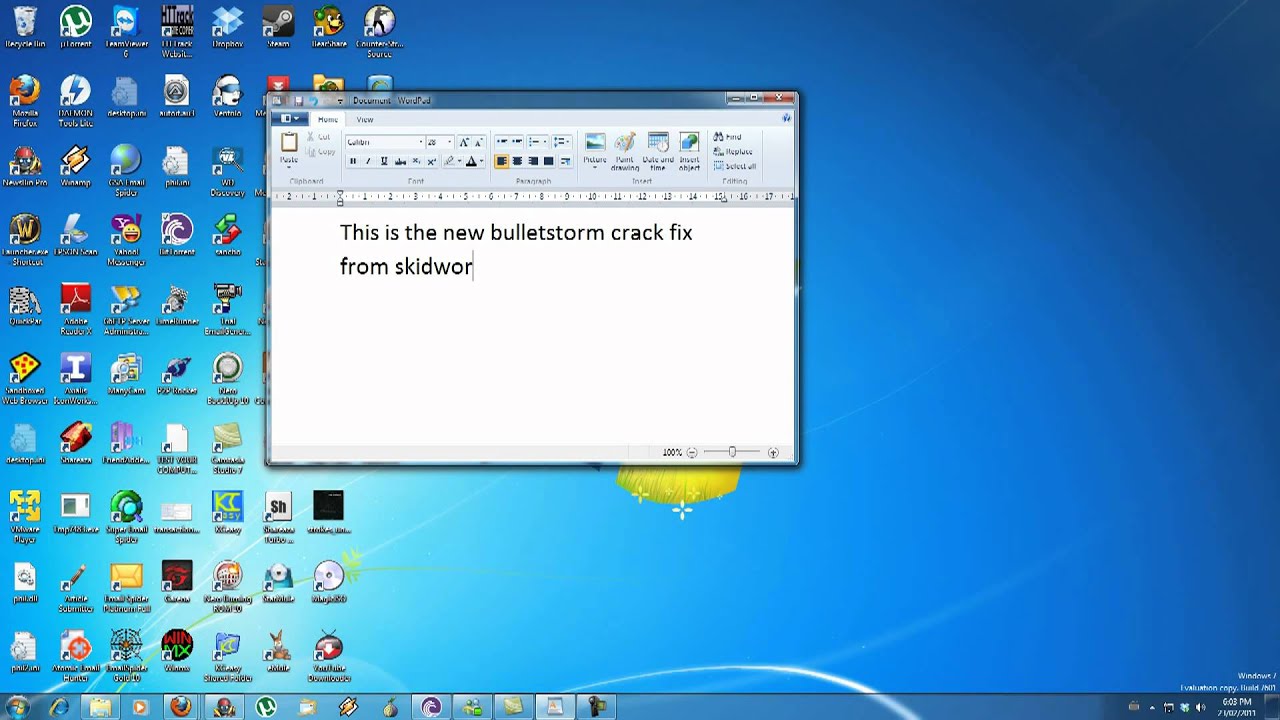The image size is (1280, 720).
Task: Toggle Underline formatting in WordPad
Action: coord(384,161)
